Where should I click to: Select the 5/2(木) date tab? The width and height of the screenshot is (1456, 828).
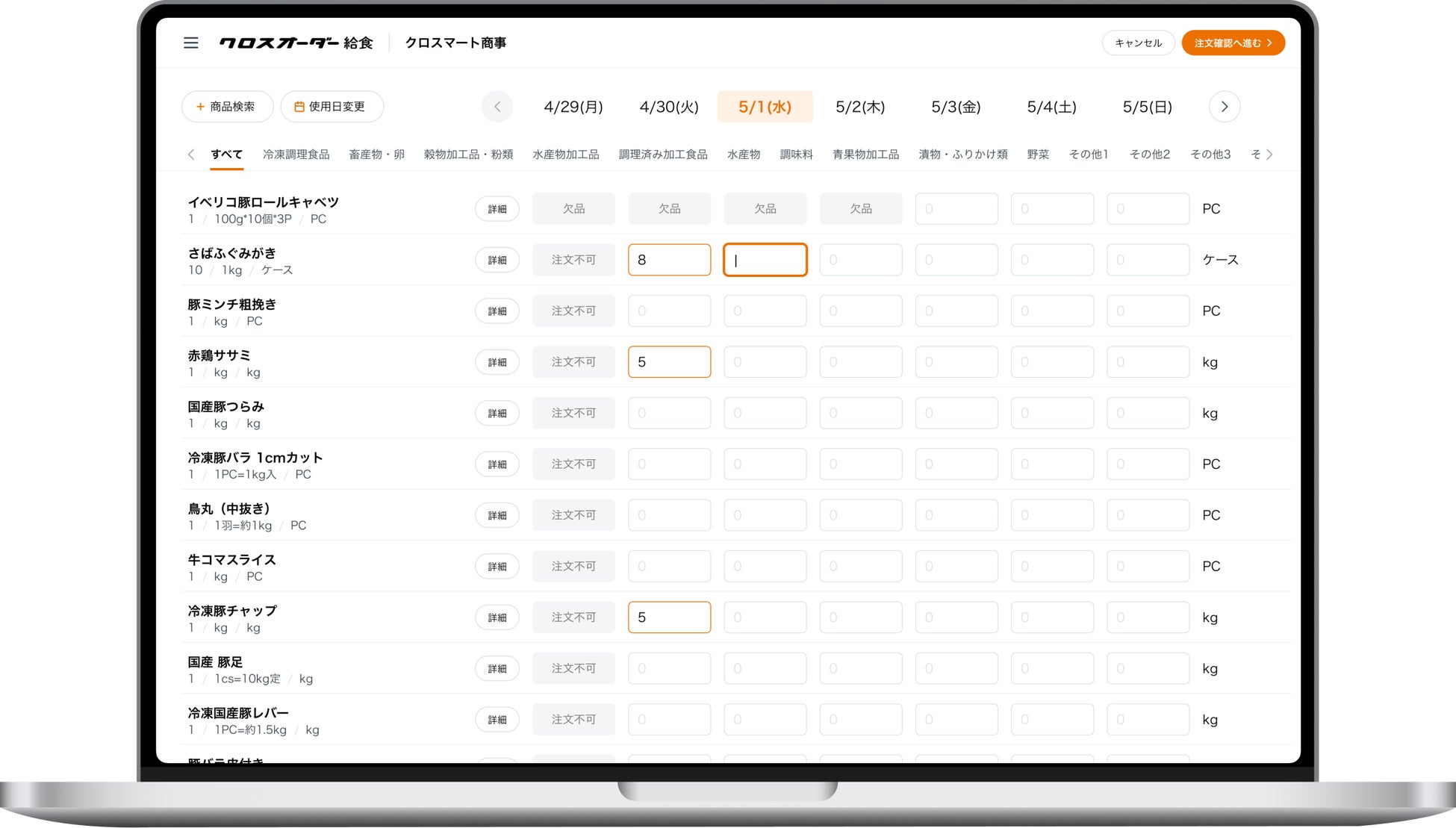click(x=860, y=107)
